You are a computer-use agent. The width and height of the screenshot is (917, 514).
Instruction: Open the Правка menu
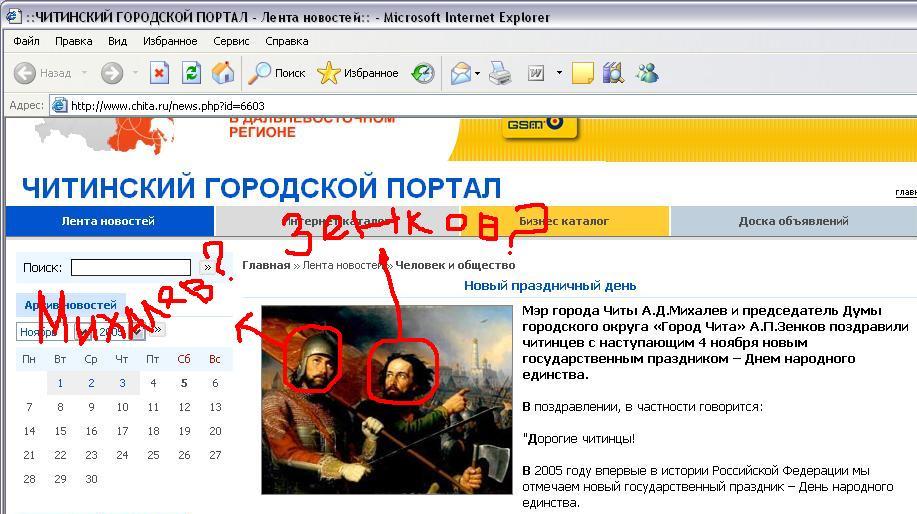tap(74, 41)
